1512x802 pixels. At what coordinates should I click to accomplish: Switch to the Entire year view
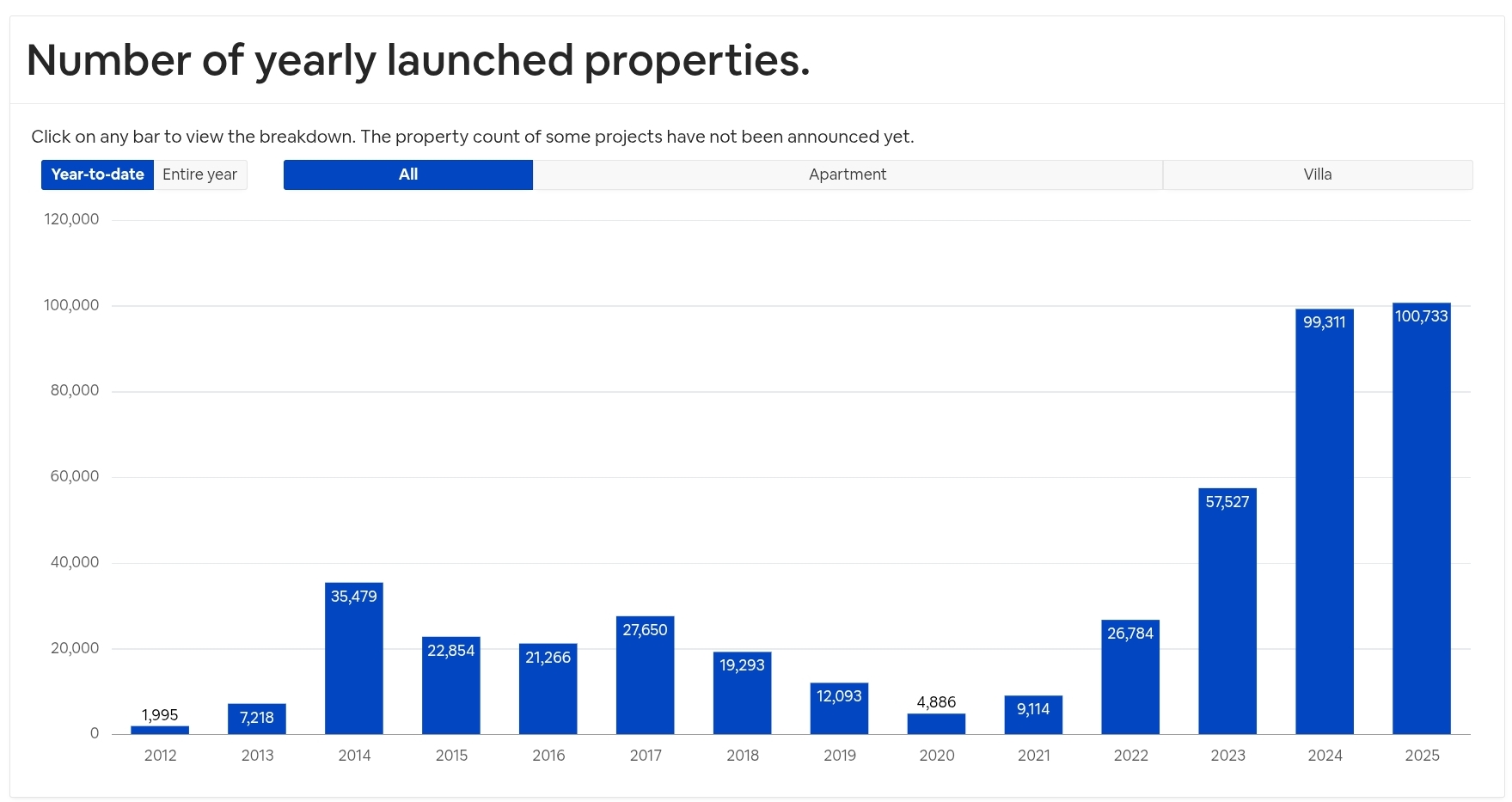tap(199, 174)
